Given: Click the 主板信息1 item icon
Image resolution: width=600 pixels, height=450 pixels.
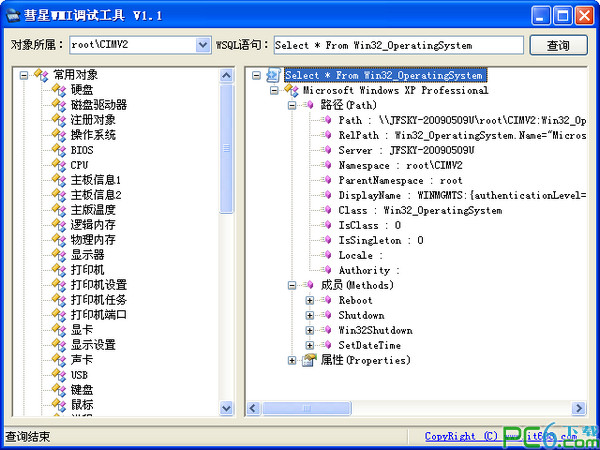Looking at the screenshot, I should (x=59, y=180).
